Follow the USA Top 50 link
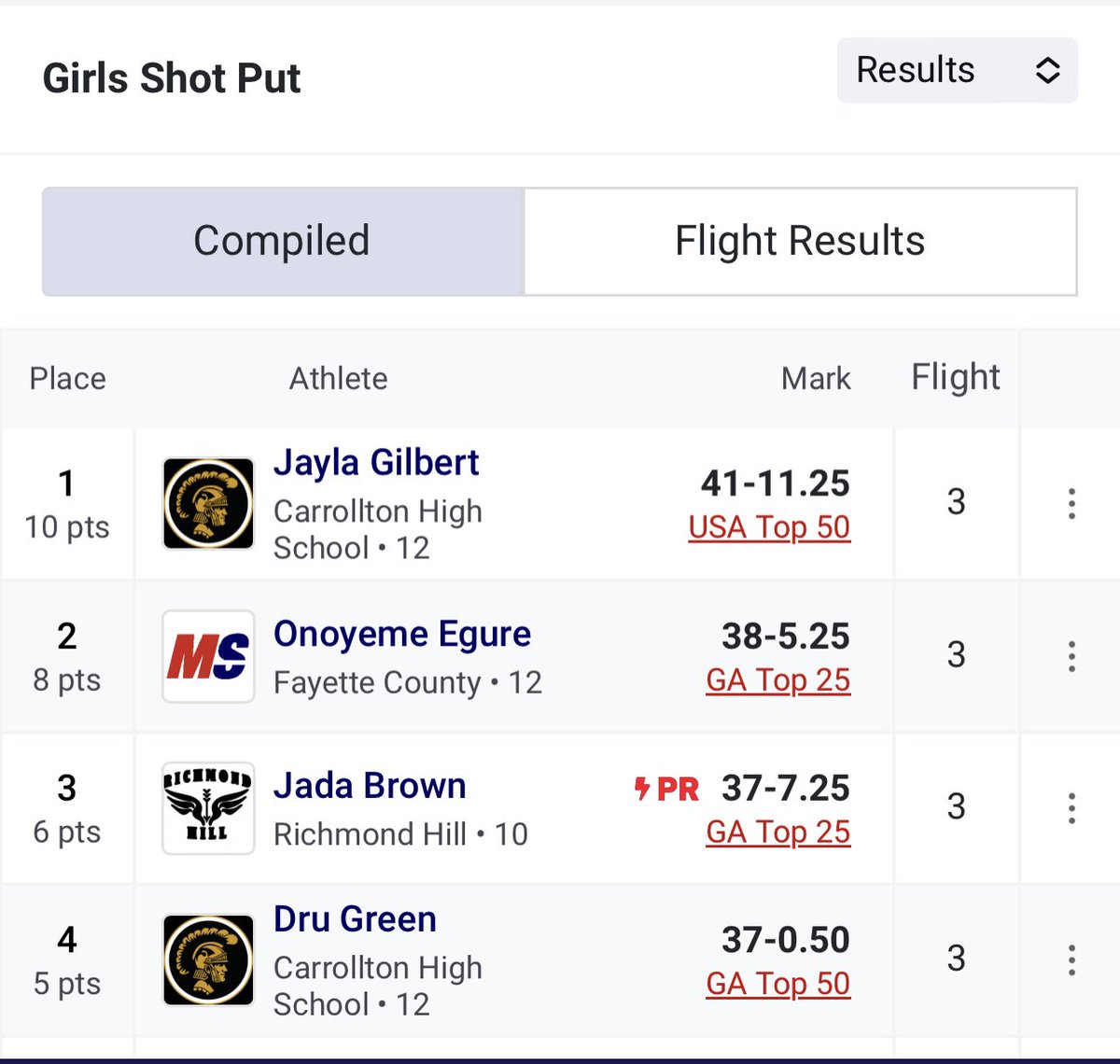This screenshot has width=1120, height=1064. point(769,527)
